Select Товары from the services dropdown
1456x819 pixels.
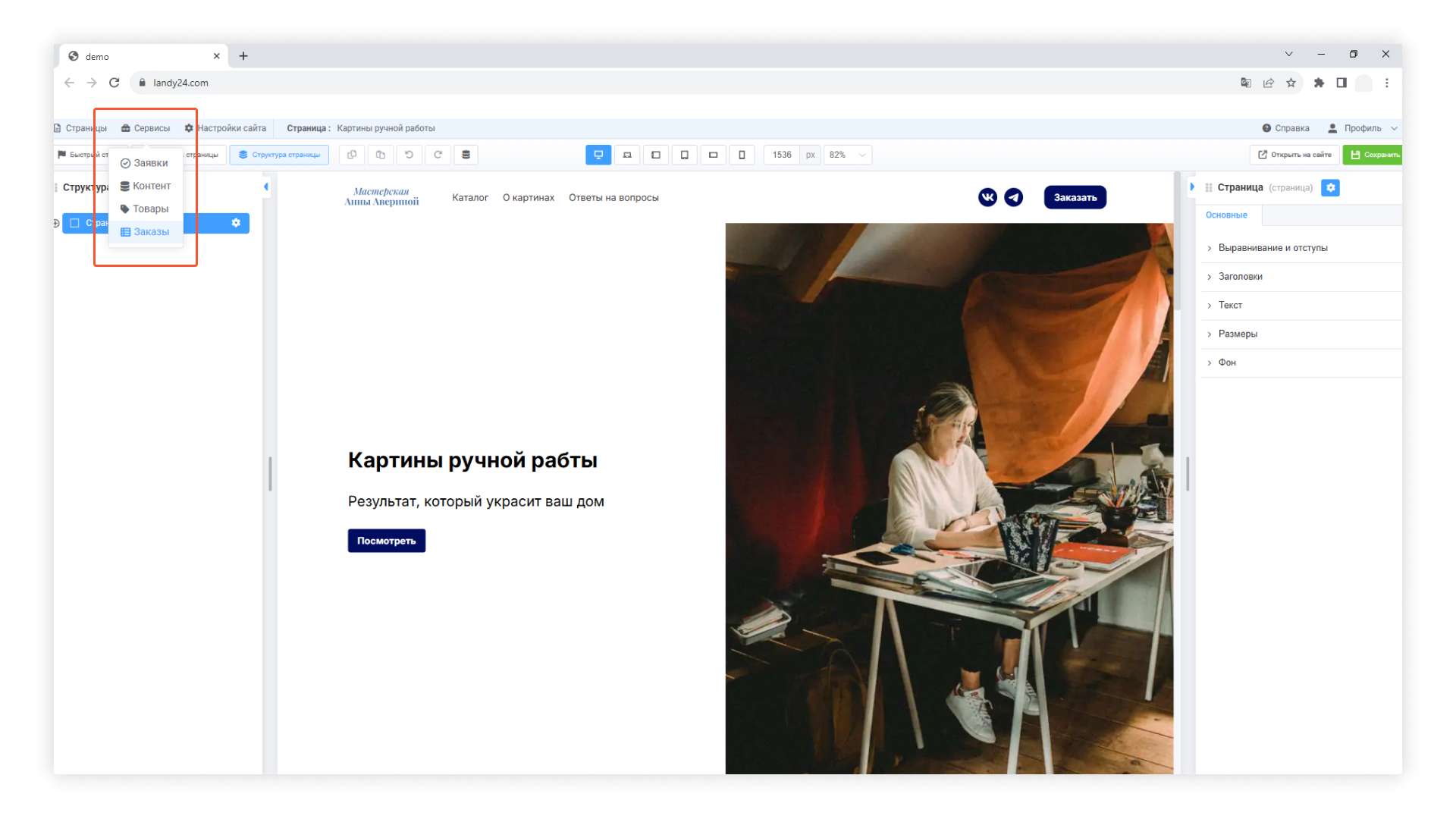(144, 209)
